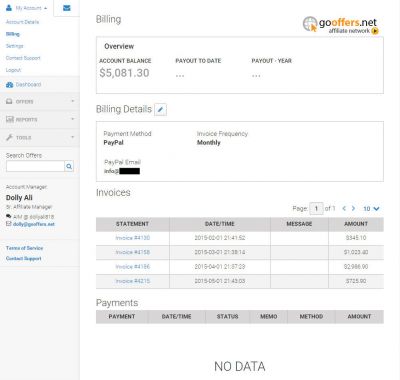Select Logout in account menu
Viewport: 400px width, 380px height.
click(x=13, y=70)
